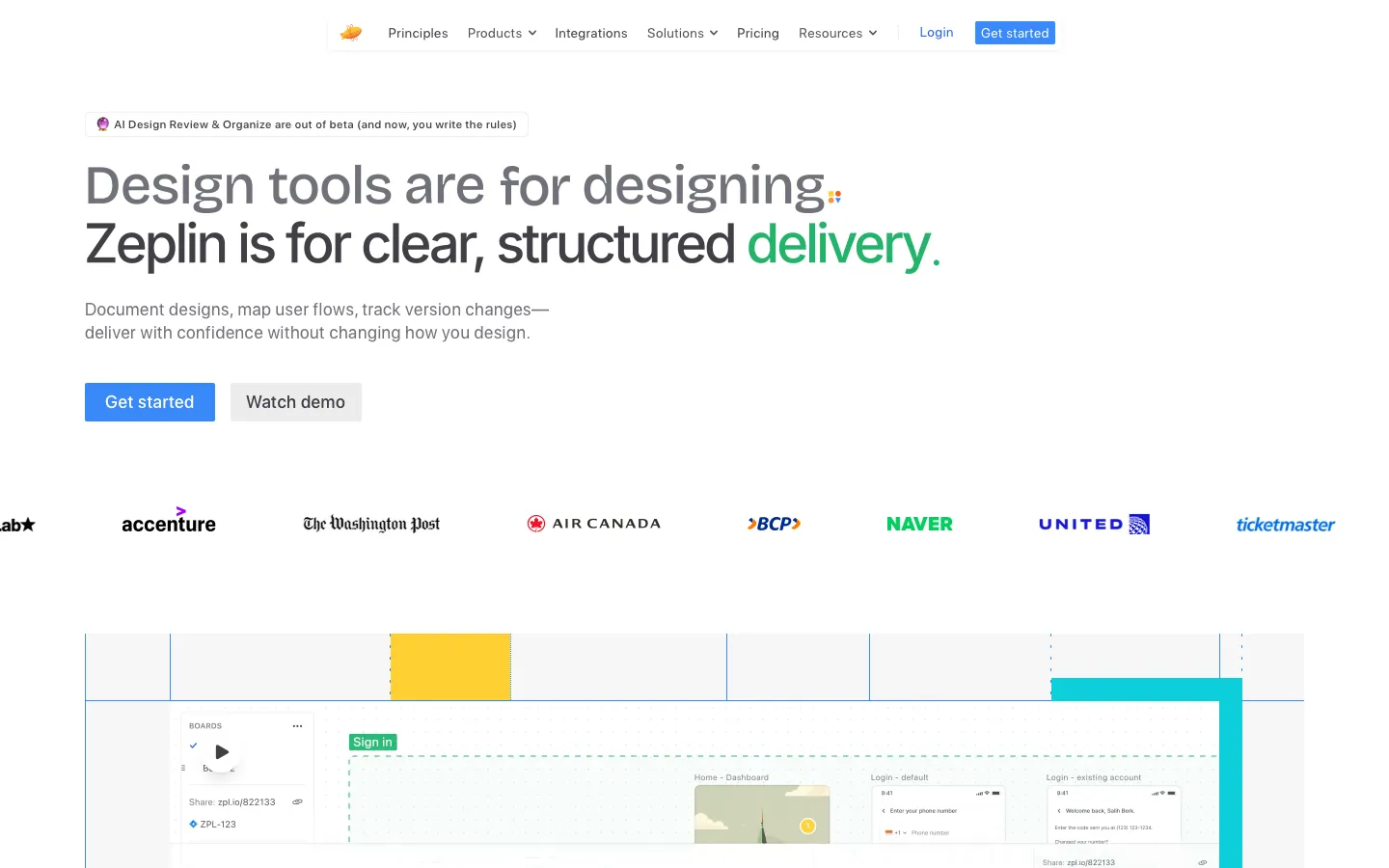Click the yellow comment pin on dashboard
Screen dimensions: 1389x868
pos(808,826)
